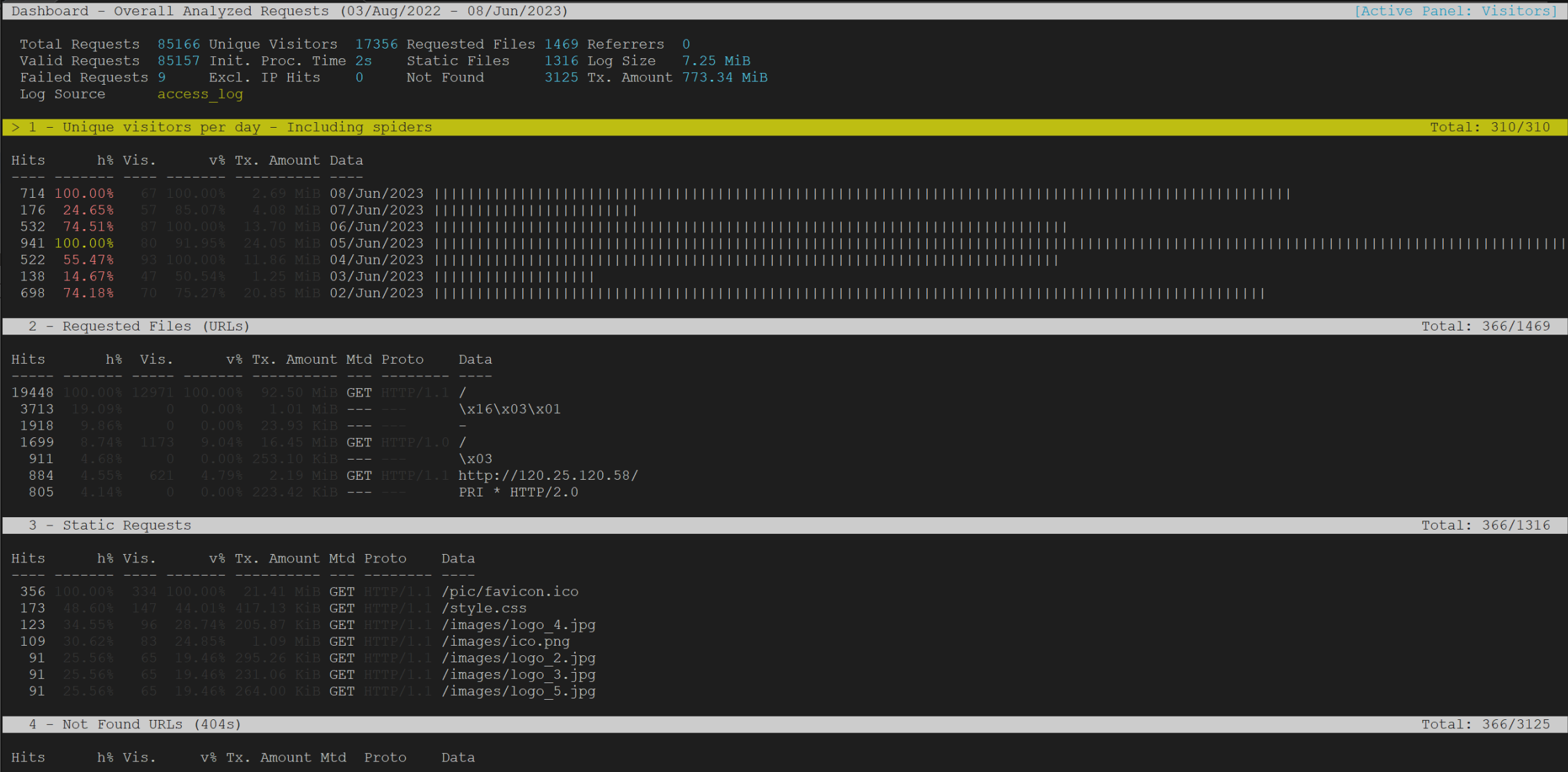Select the 03/Jun/2023 visitors row date
Viewport: 1568px width, 772px height.
click(376, 277)
